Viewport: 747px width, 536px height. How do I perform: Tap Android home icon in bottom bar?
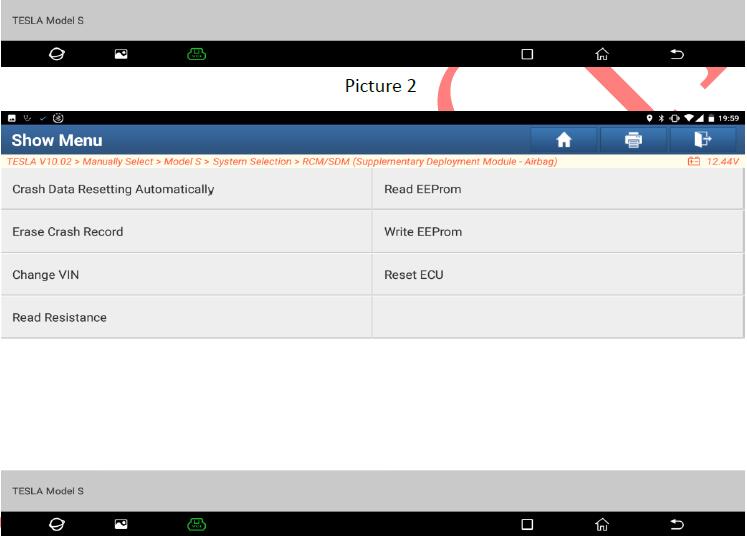click(x=602, y=524)
